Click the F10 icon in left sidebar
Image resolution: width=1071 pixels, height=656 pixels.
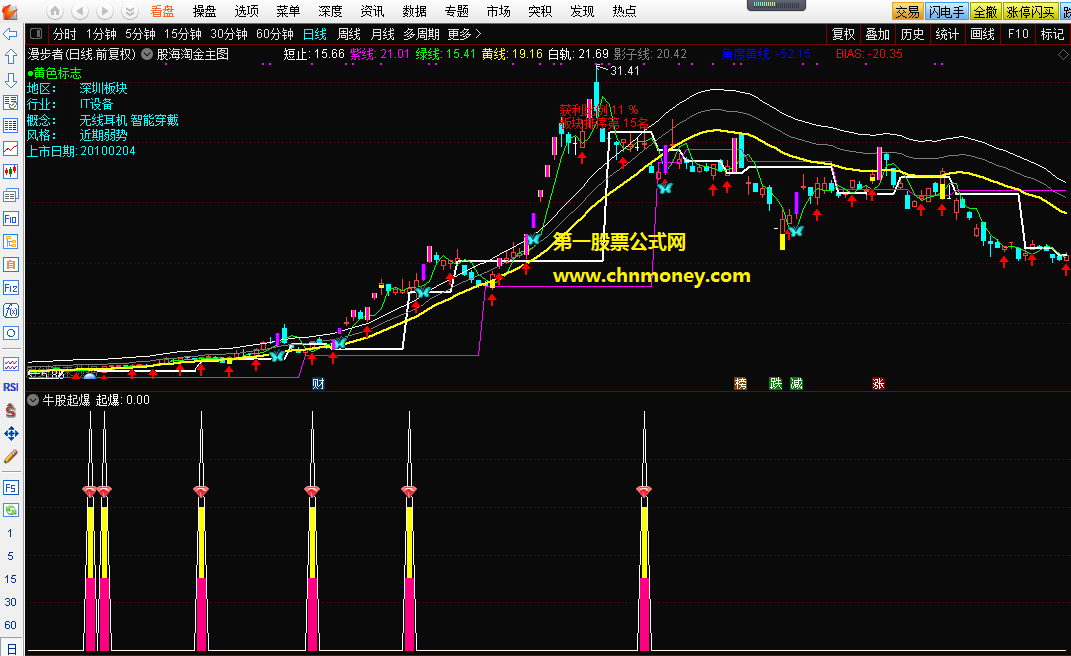tap(10, 219)
